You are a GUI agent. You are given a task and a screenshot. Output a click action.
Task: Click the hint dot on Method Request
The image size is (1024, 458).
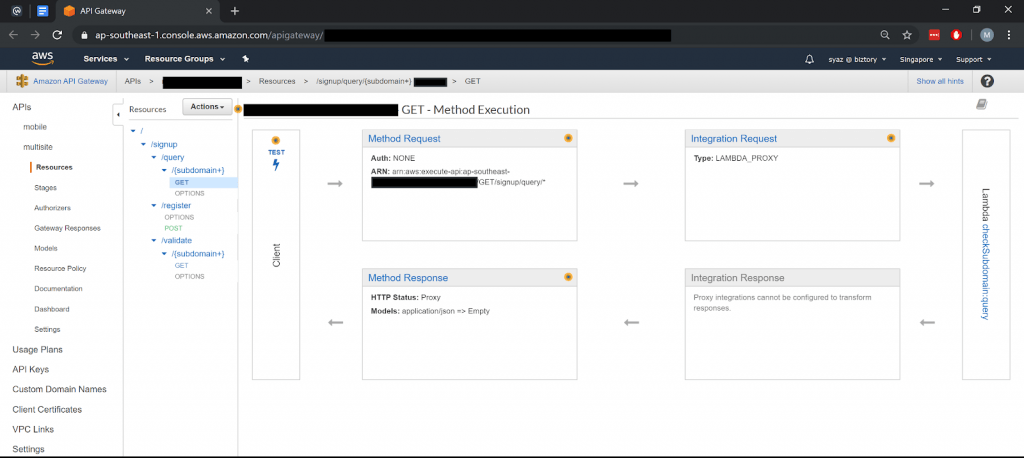[x=568, y=138]
